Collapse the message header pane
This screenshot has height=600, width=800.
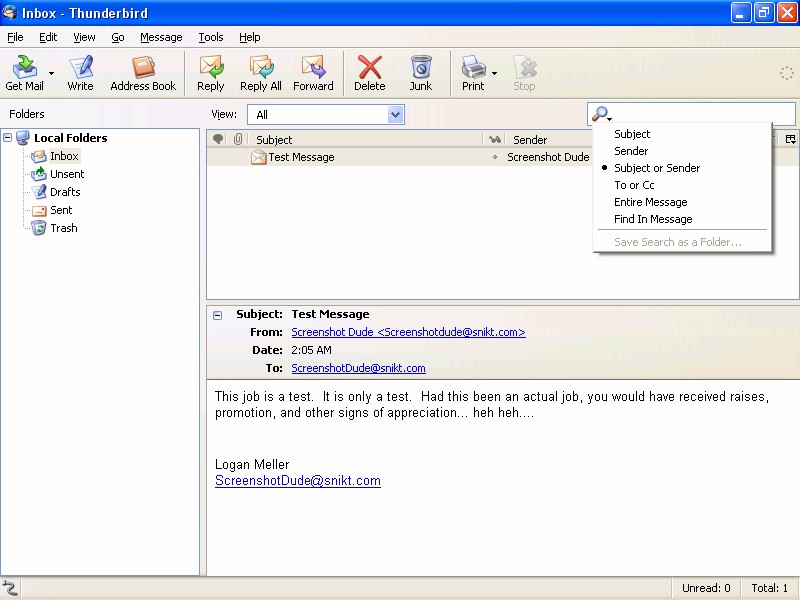coord(217,315)
